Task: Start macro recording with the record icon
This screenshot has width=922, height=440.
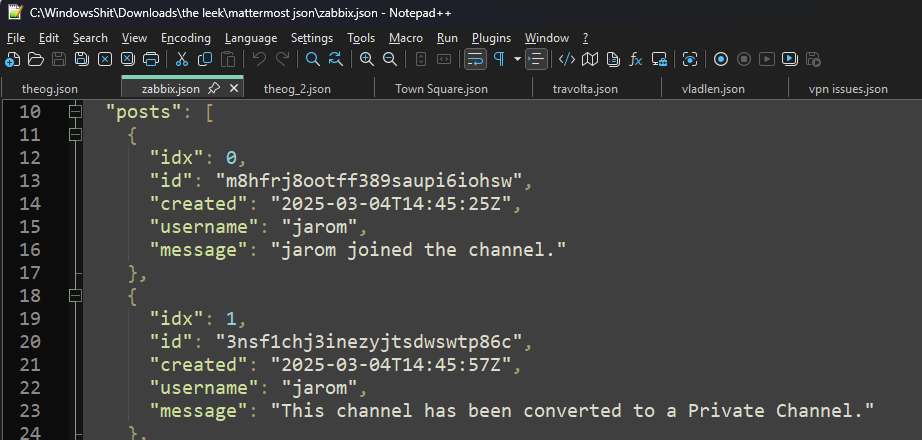Action: (721, 59)
